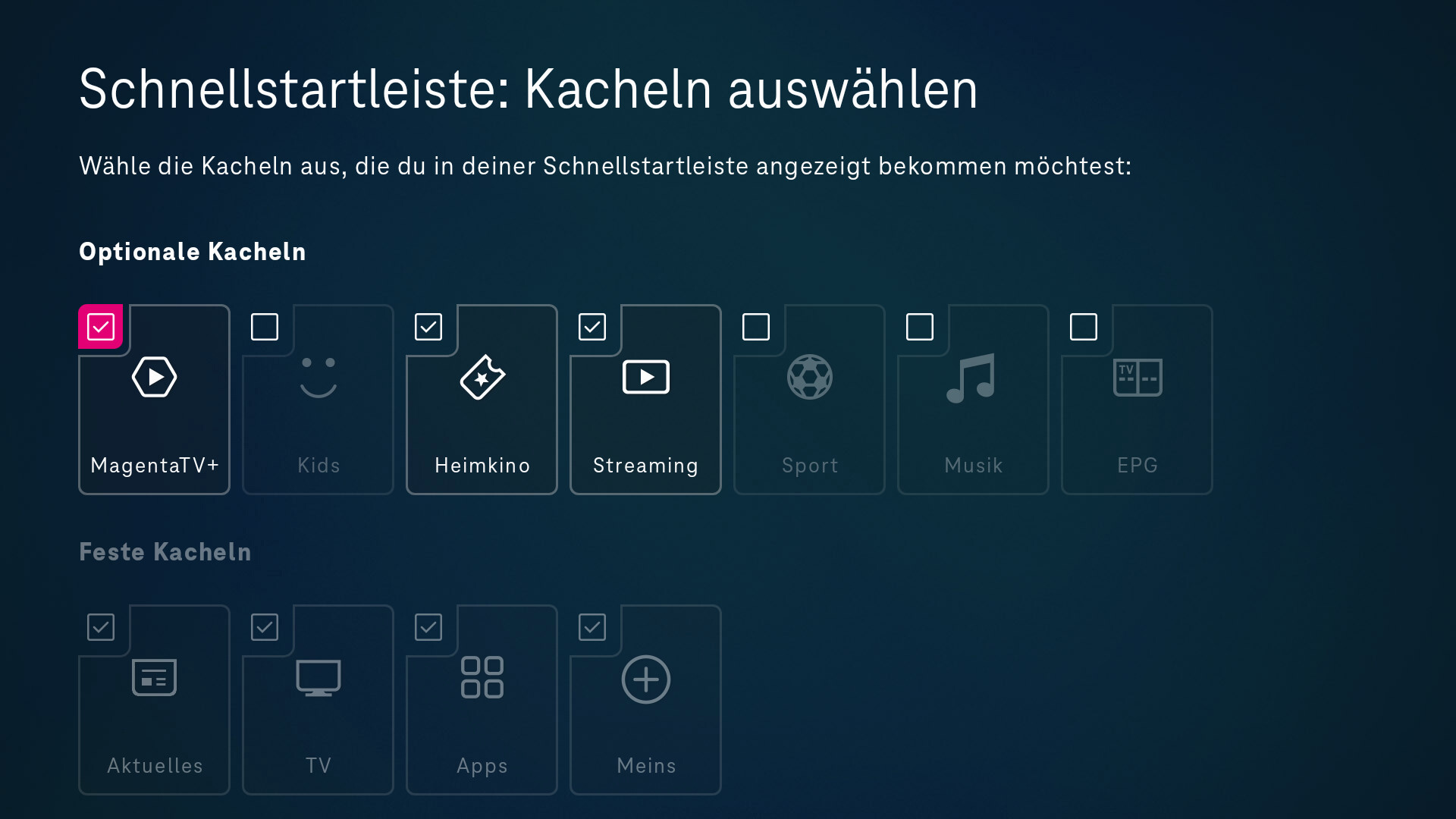
Task: Click the Heimkino ticket icon
Action: click(482, 377)
